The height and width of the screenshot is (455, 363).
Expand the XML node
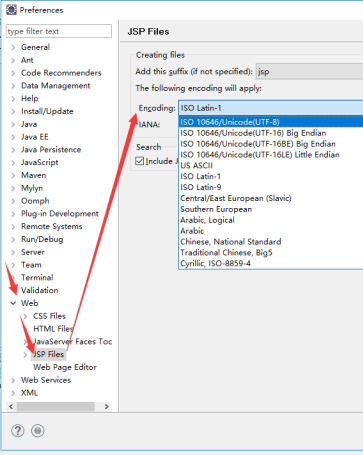pos(13,393)
